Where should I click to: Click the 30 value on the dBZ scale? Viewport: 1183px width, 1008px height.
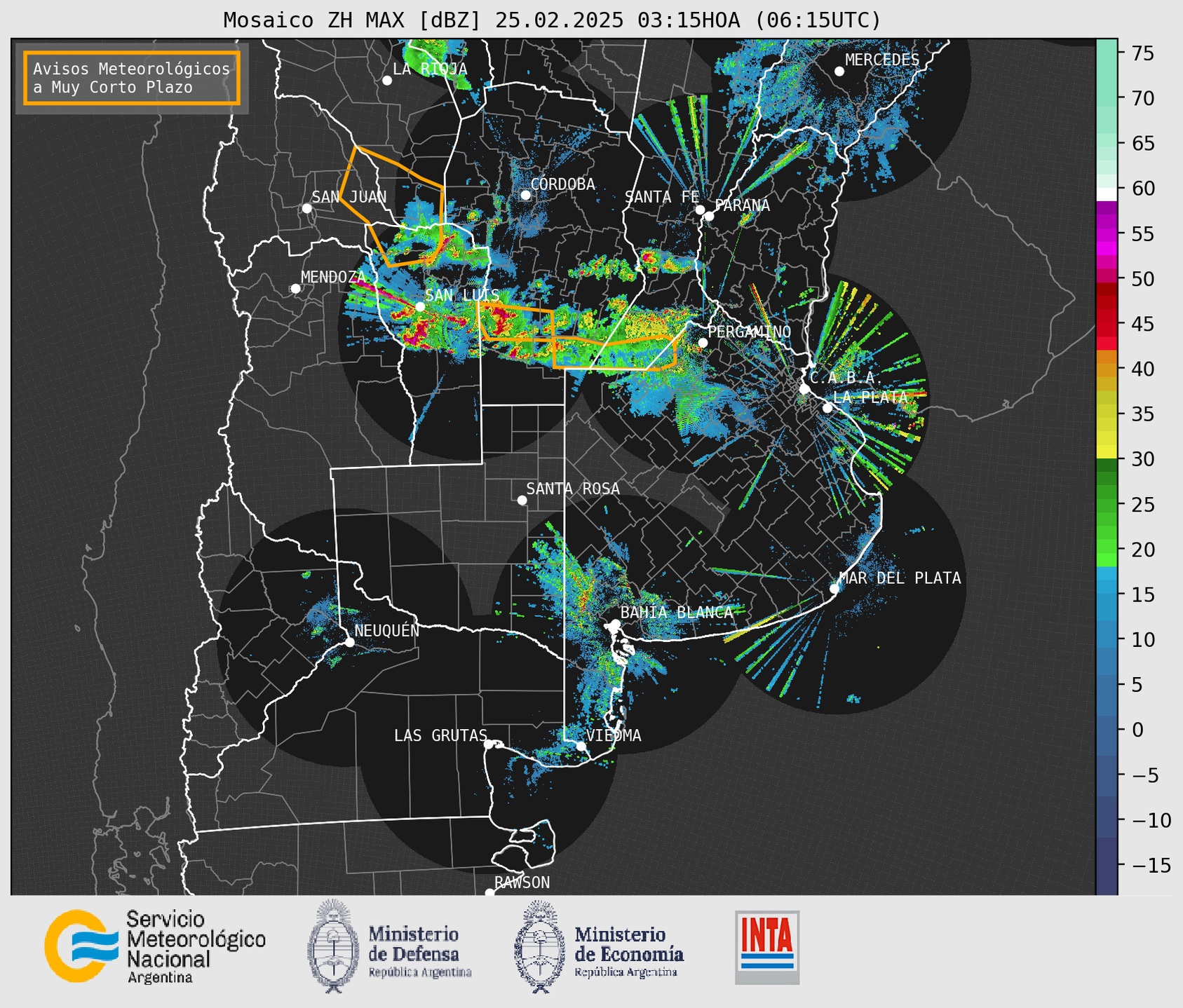tap(1142, 459)
